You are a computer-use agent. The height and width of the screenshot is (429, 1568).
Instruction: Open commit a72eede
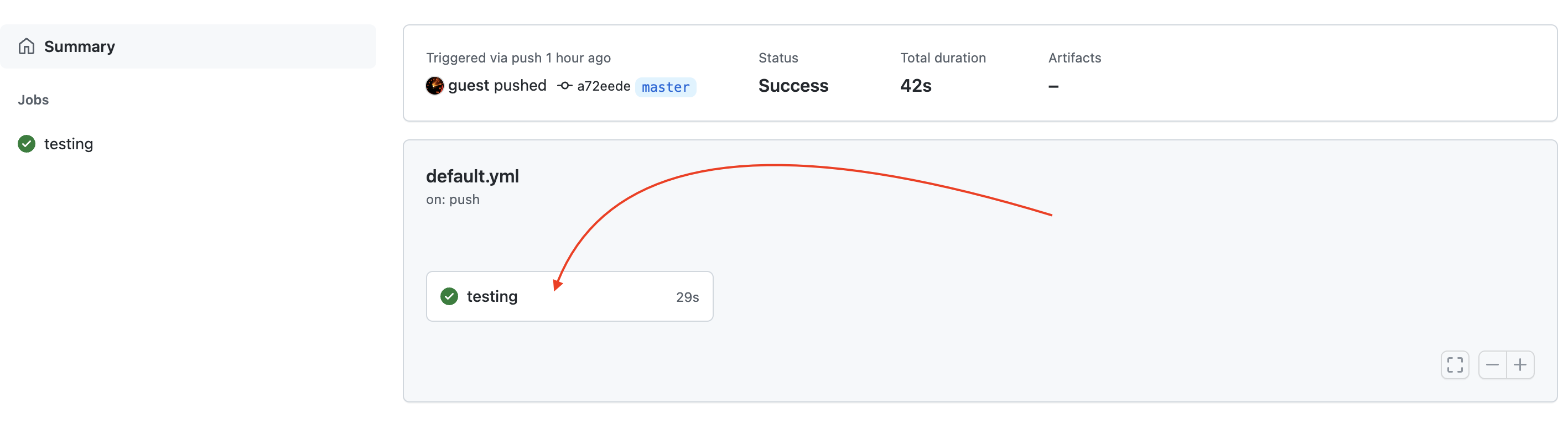(x=603, y=86)
